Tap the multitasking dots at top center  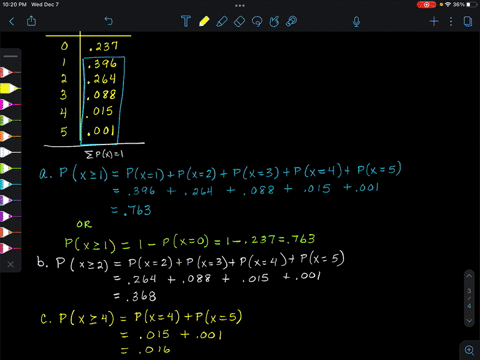[240, 5]
